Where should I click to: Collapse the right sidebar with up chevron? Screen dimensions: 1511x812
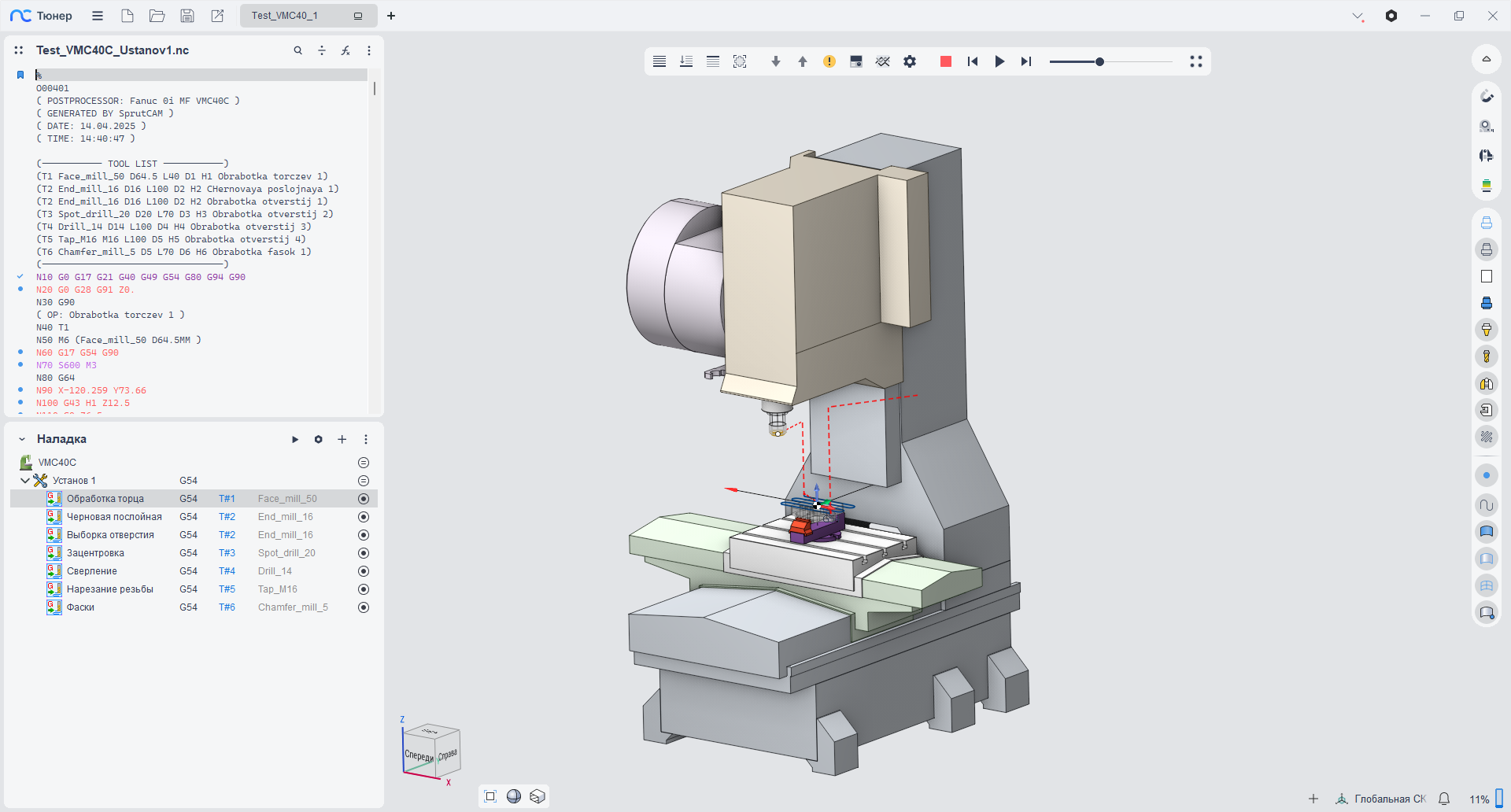1487,59
